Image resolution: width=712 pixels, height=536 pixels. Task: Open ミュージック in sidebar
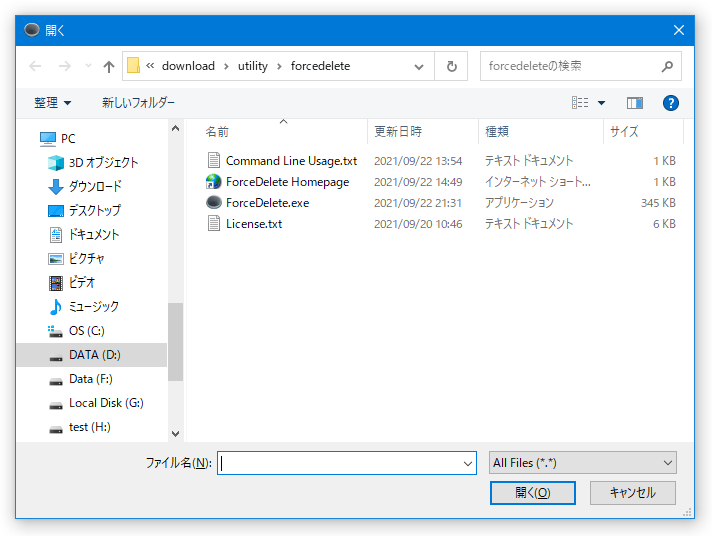94,307
